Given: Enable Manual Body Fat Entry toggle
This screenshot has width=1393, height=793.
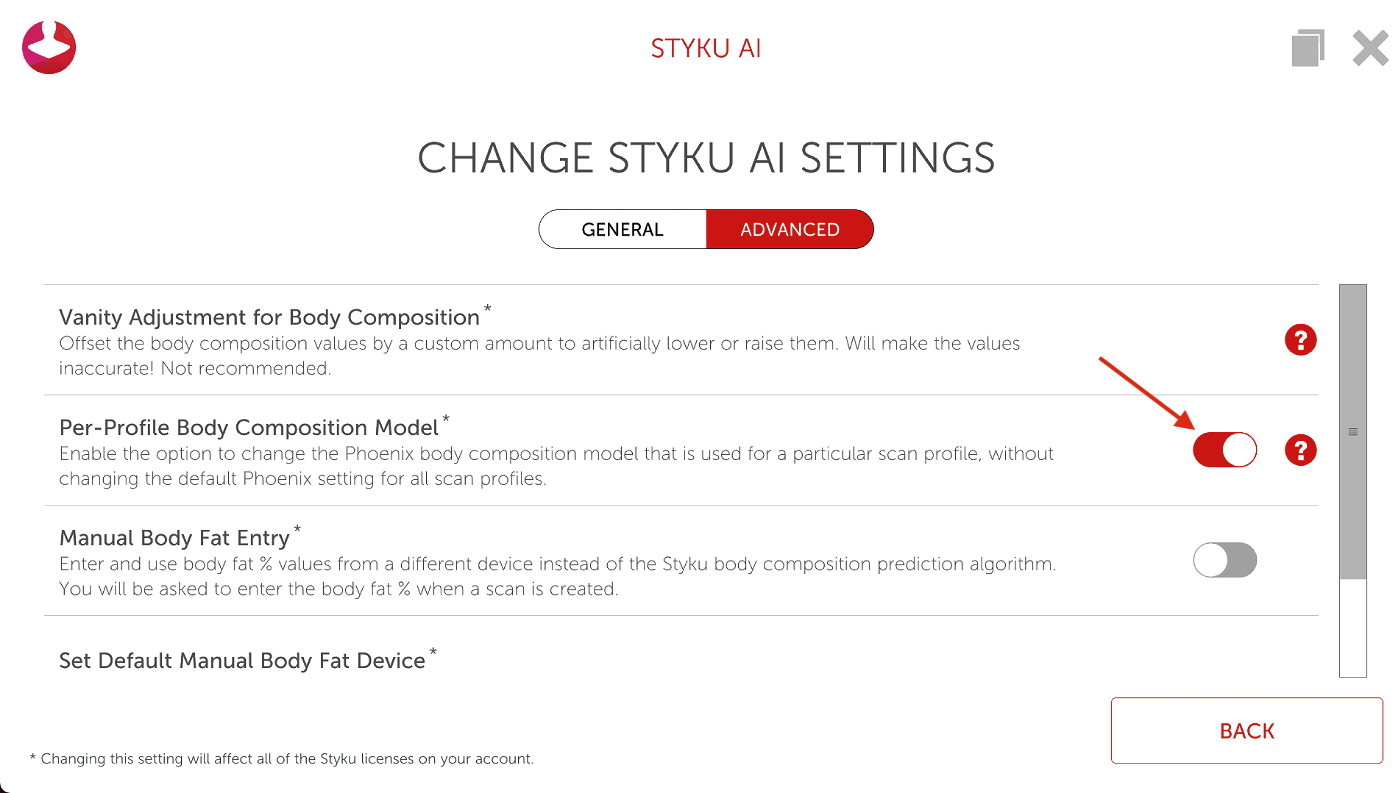Looking at the screenshot, I should [x=1224, y=561].
